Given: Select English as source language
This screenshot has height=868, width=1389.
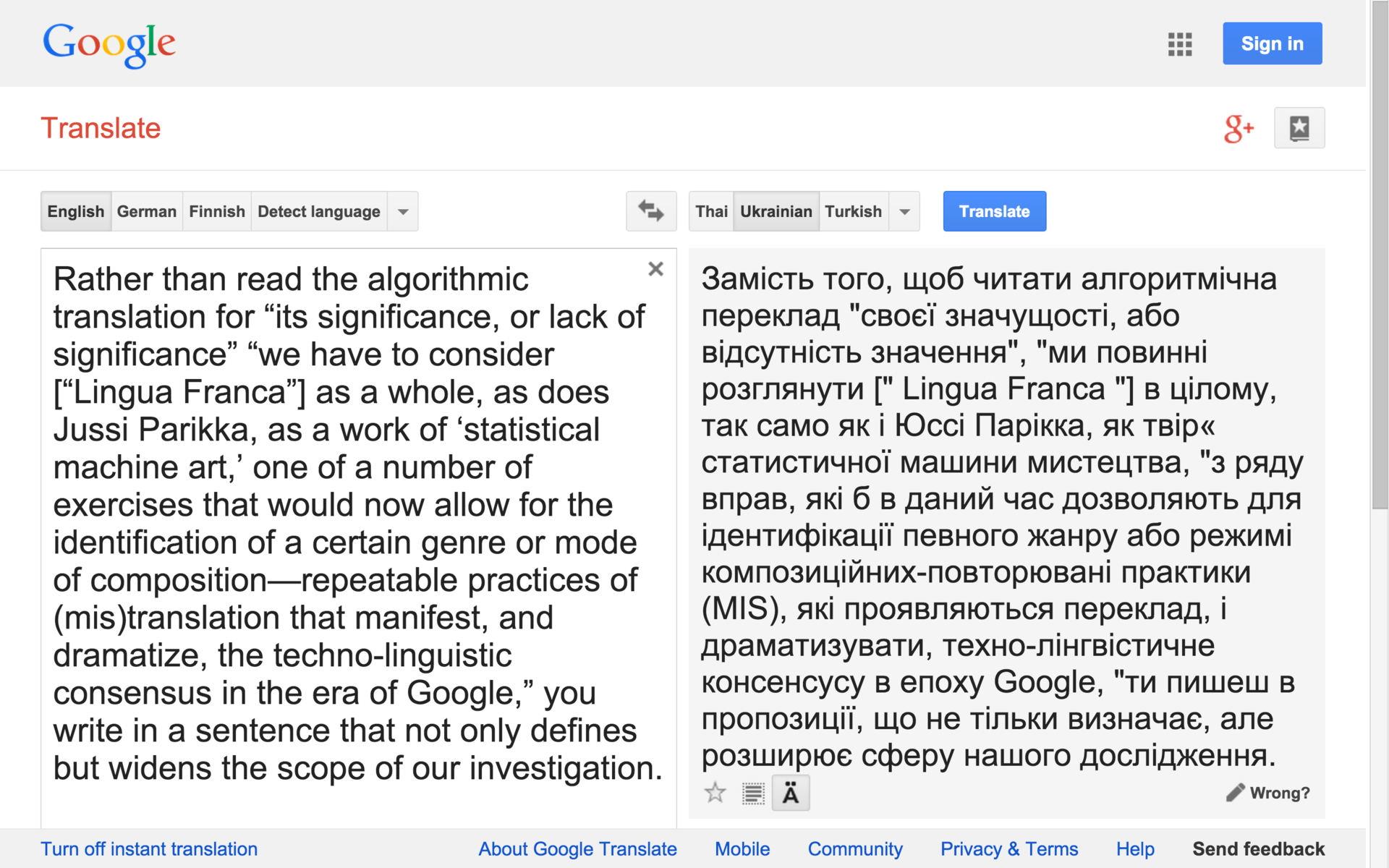Looking at the screenshot, I should [76, 211].
